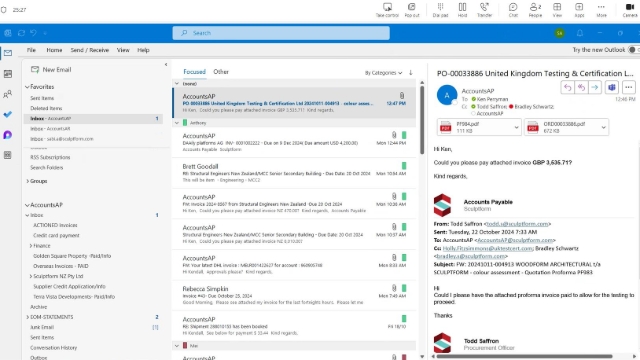Collapse the AccountsAP mailbox tree
640x360 pixels.
coord(27,205)
